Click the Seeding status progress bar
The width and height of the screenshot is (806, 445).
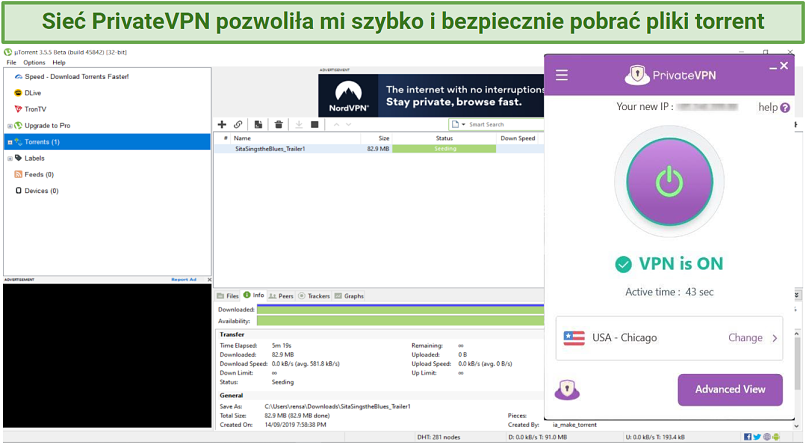point(444,149)
